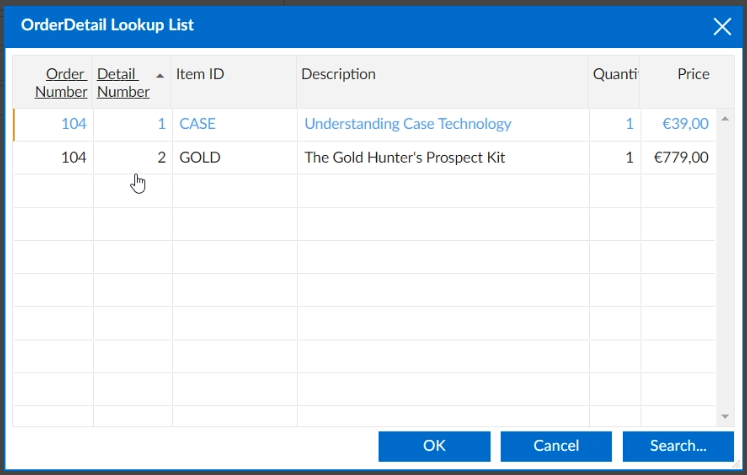The height and width of the screenshot is (475, 747).
Task: Close the OrderDetail Lookup List dialog
Action: (x=722, y=26)
